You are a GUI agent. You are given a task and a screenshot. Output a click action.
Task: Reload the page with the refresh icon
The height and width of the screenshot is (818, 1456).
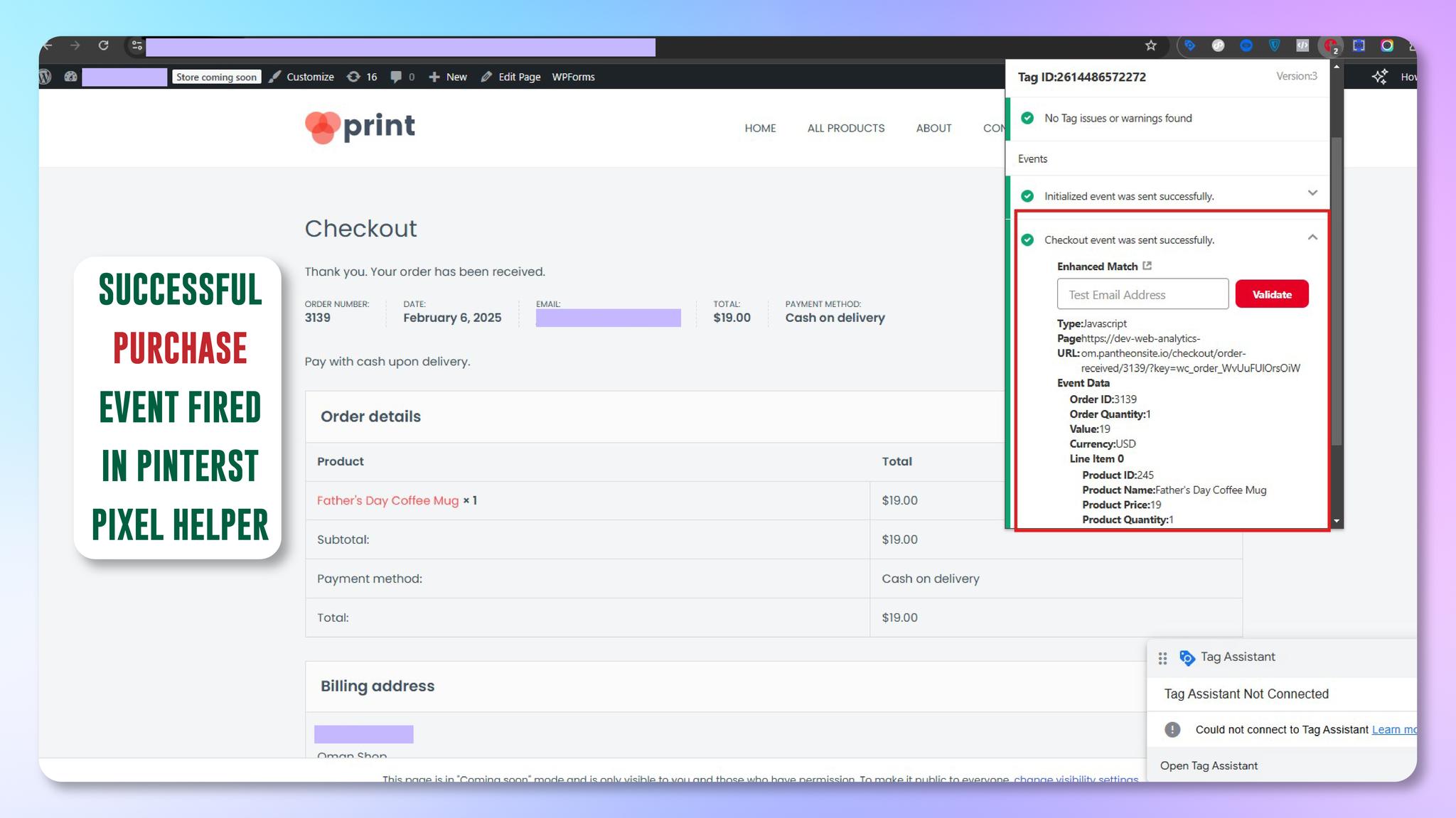point(104,45)
